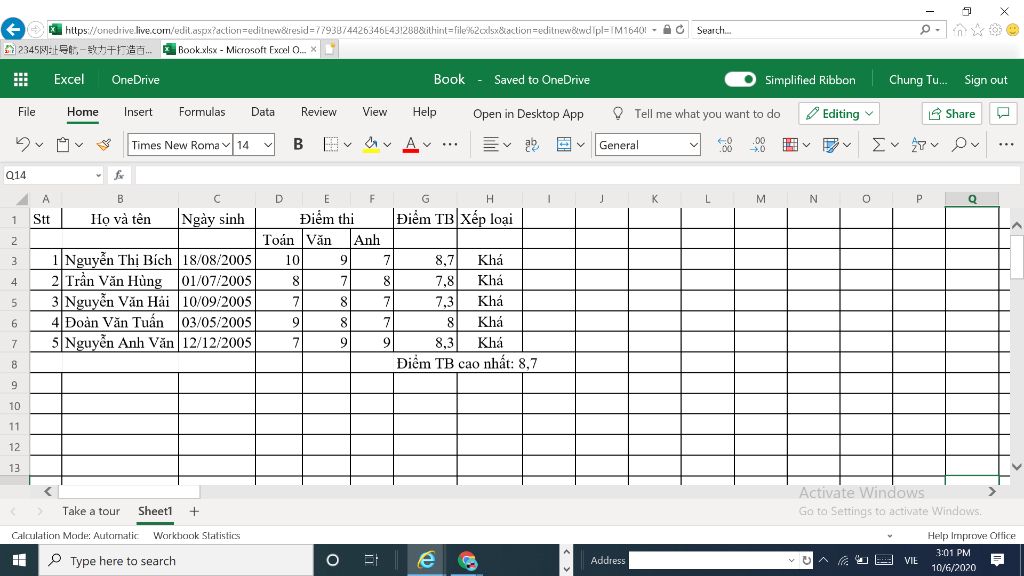Expand the Undo dropdown arrow

tap(39, 144)
